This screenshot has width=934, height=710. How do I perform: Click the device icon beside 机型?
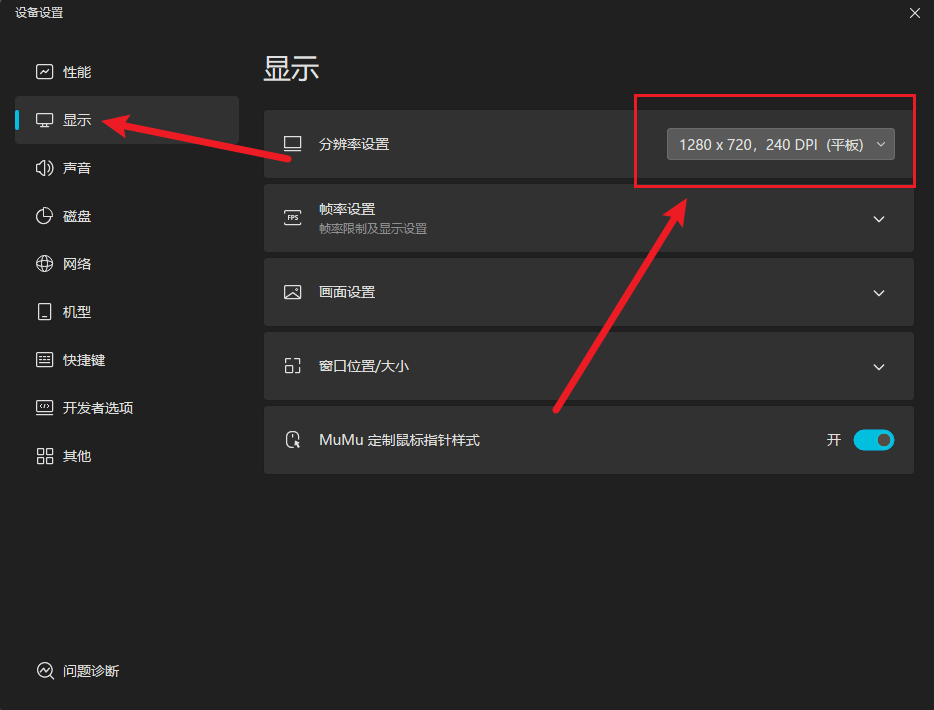pos(45,312)
